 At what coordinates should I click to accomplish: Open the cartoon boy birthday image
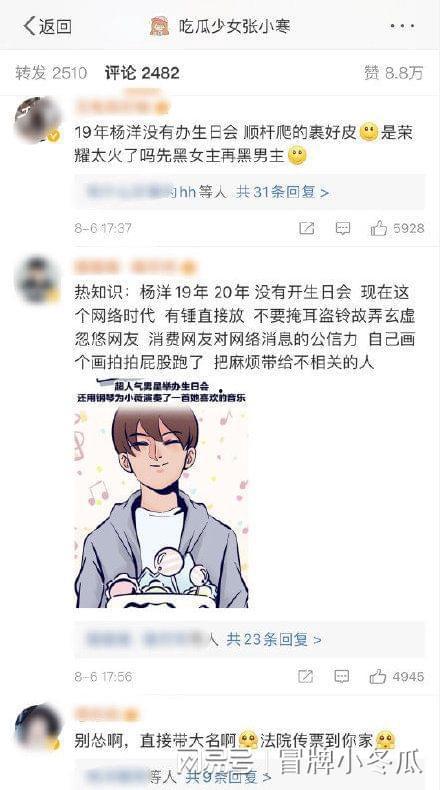161,493
